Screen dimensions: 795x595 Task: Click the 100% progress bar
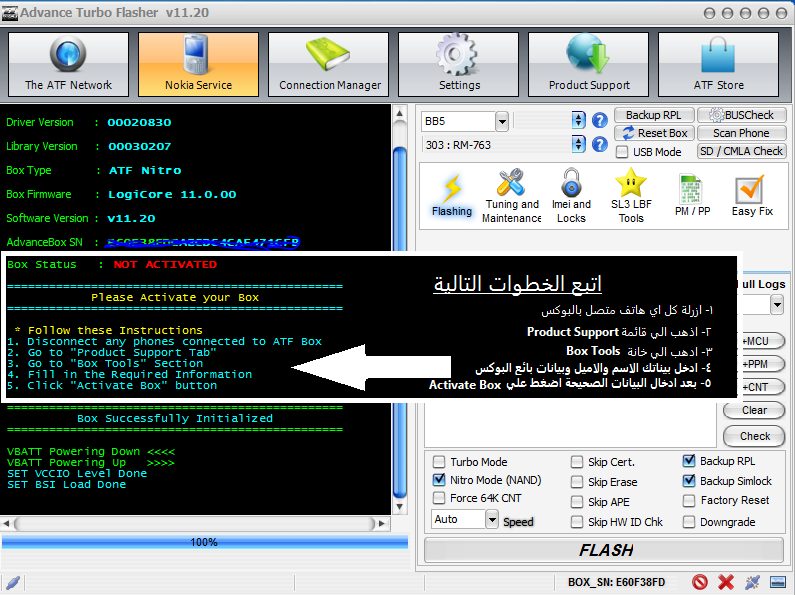coord(204,542)
